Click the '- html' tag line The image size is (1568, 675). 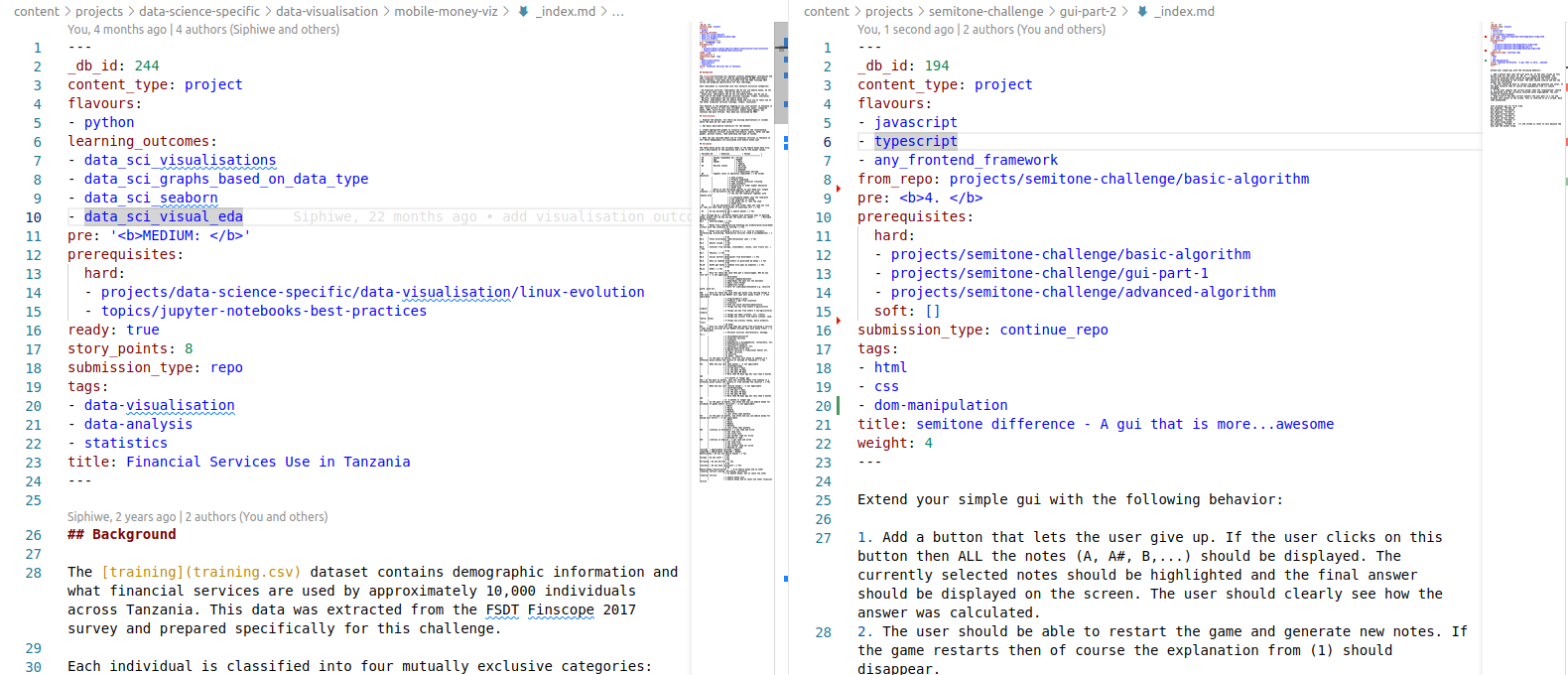(x=882, y=367)
